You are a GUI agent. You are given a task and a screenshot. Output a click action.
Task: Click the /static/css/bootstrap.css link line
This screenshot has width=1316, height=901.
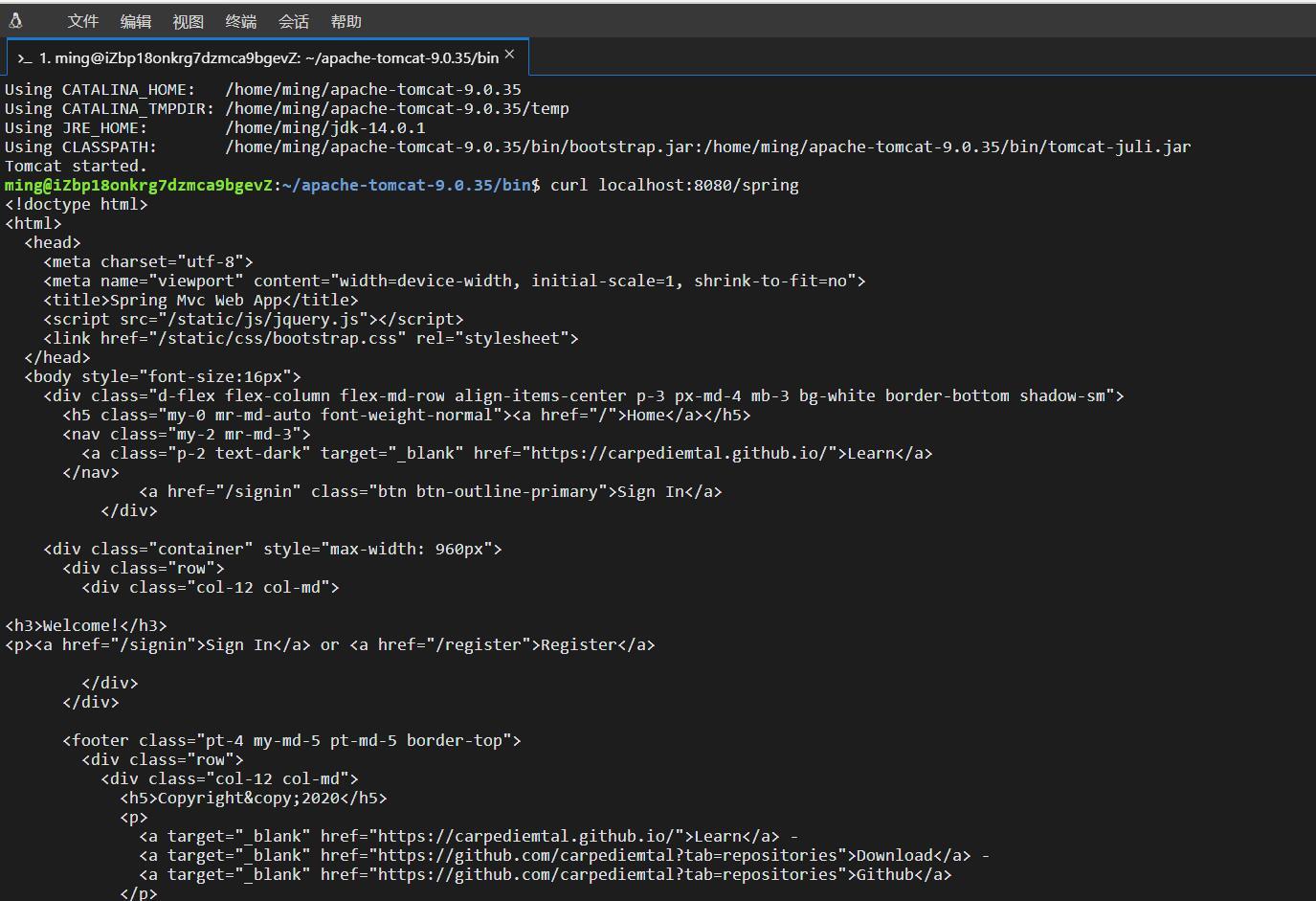click(x=311, y=338)
